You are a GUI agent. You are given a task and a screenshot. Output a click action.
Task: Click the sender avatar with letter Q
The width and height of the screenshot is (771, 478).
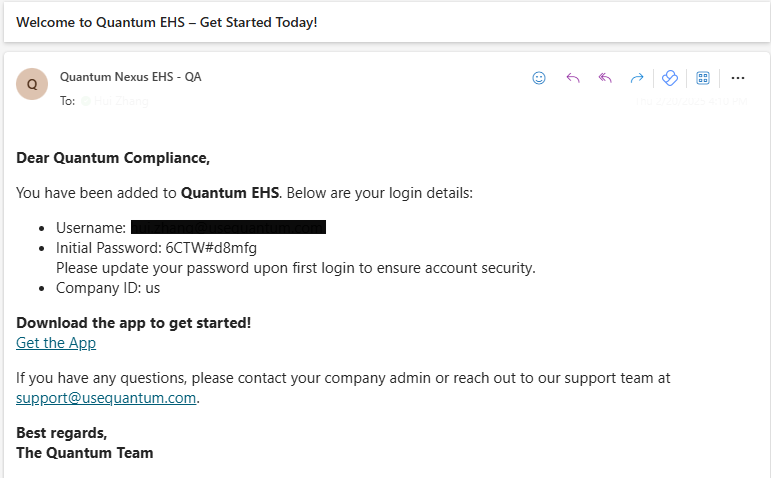coord(32,84)
